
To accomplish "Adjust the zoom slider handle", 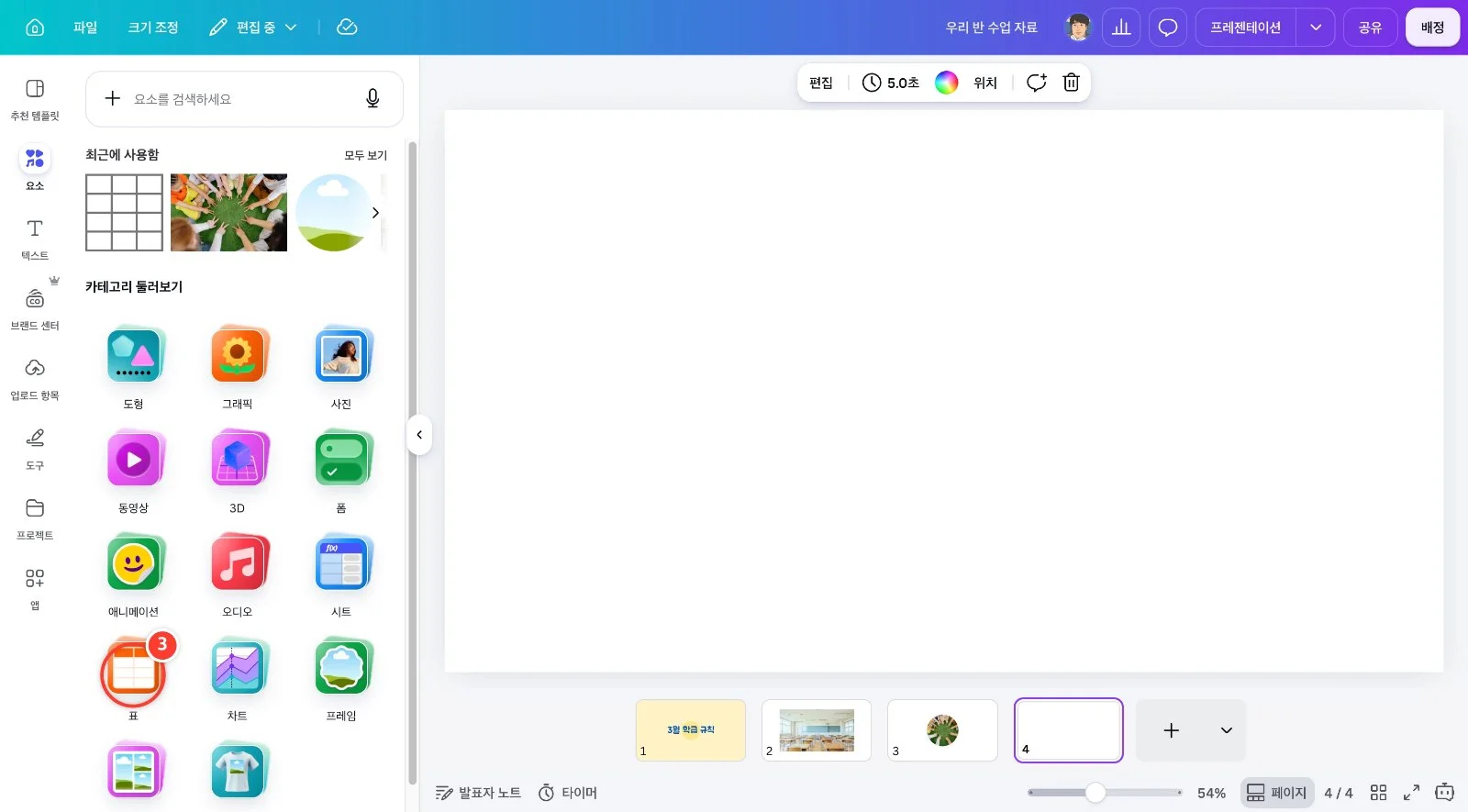I will pos(1095,793).
